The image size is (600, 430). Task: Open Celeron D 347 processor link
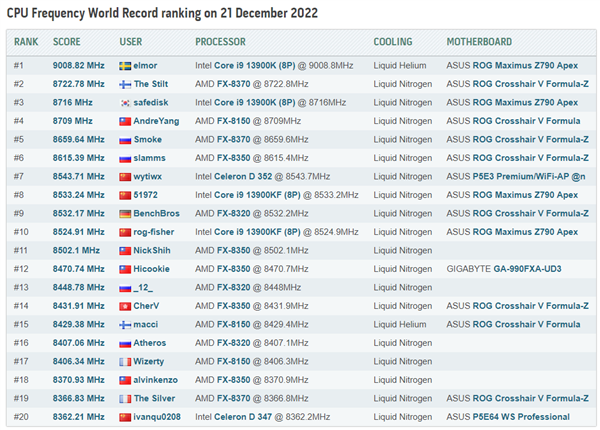tap(243, 417)
